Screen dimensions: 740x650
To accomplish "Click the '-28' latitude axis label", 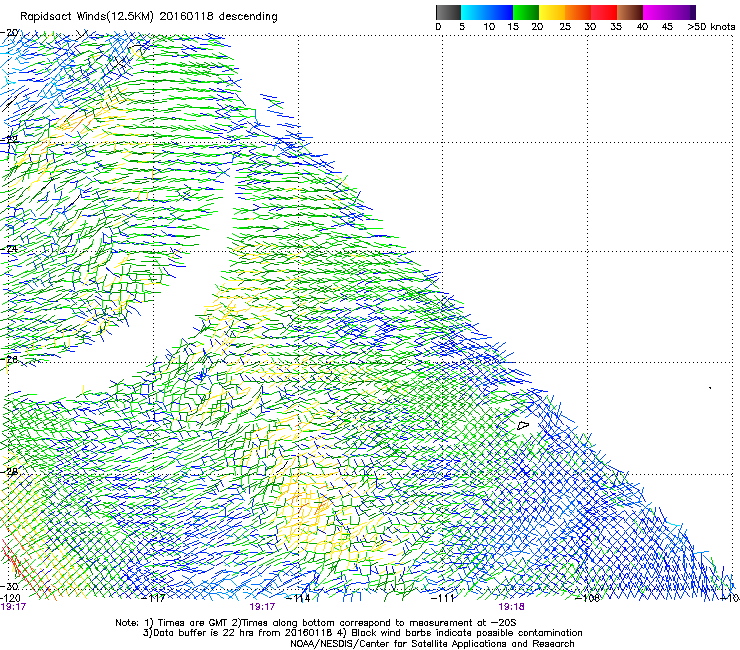I will click(9, 471).
